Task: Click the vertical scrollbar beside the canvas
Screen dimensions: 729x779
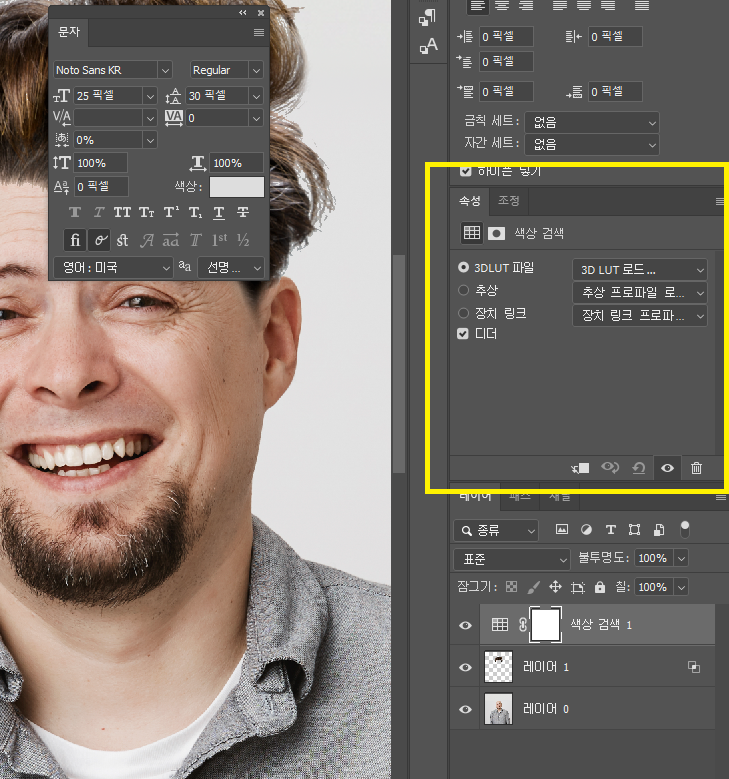Action: (399, 364)
